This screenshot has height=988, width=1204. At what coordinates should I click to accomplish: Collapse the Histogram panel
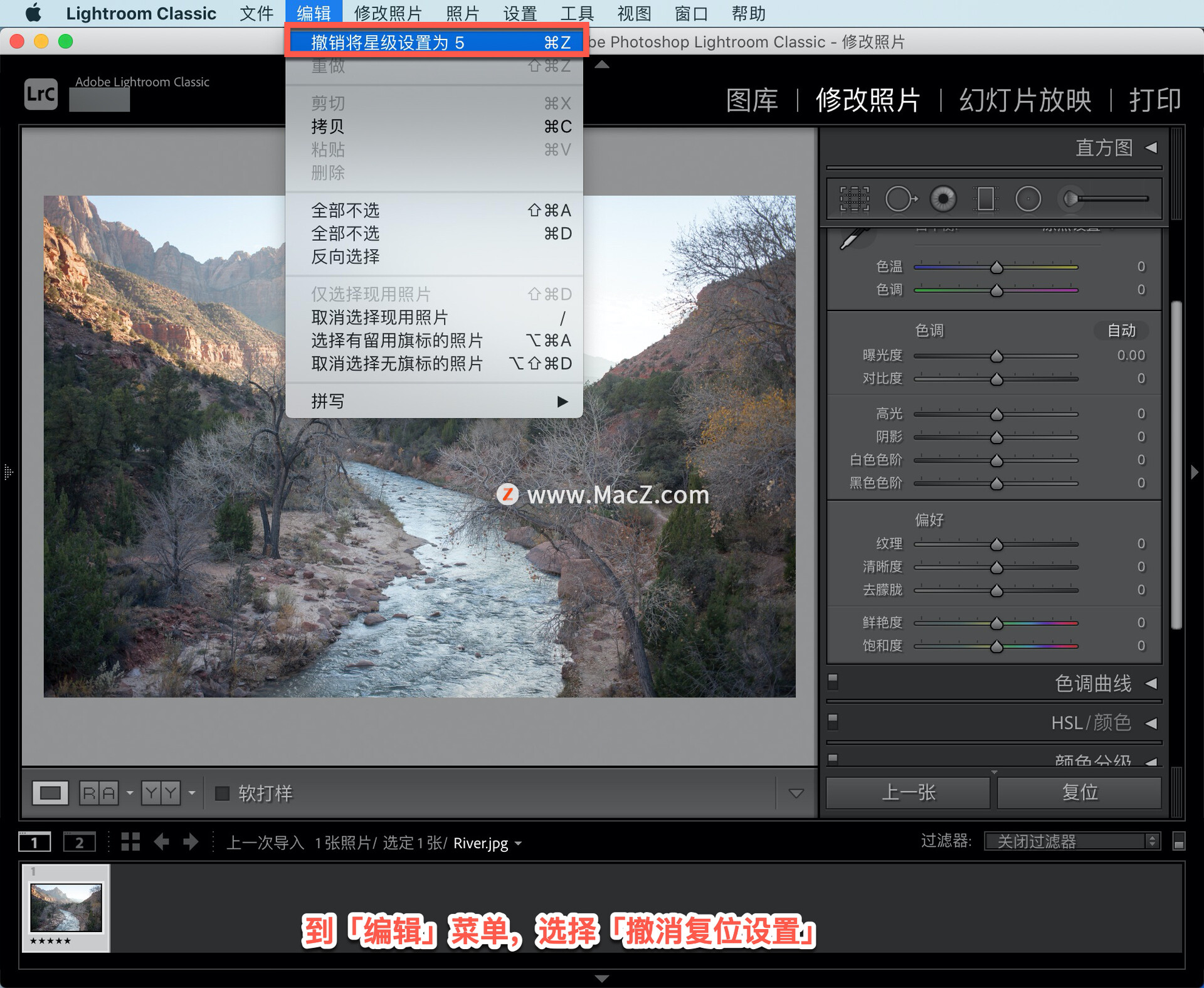pos(1151,148)
